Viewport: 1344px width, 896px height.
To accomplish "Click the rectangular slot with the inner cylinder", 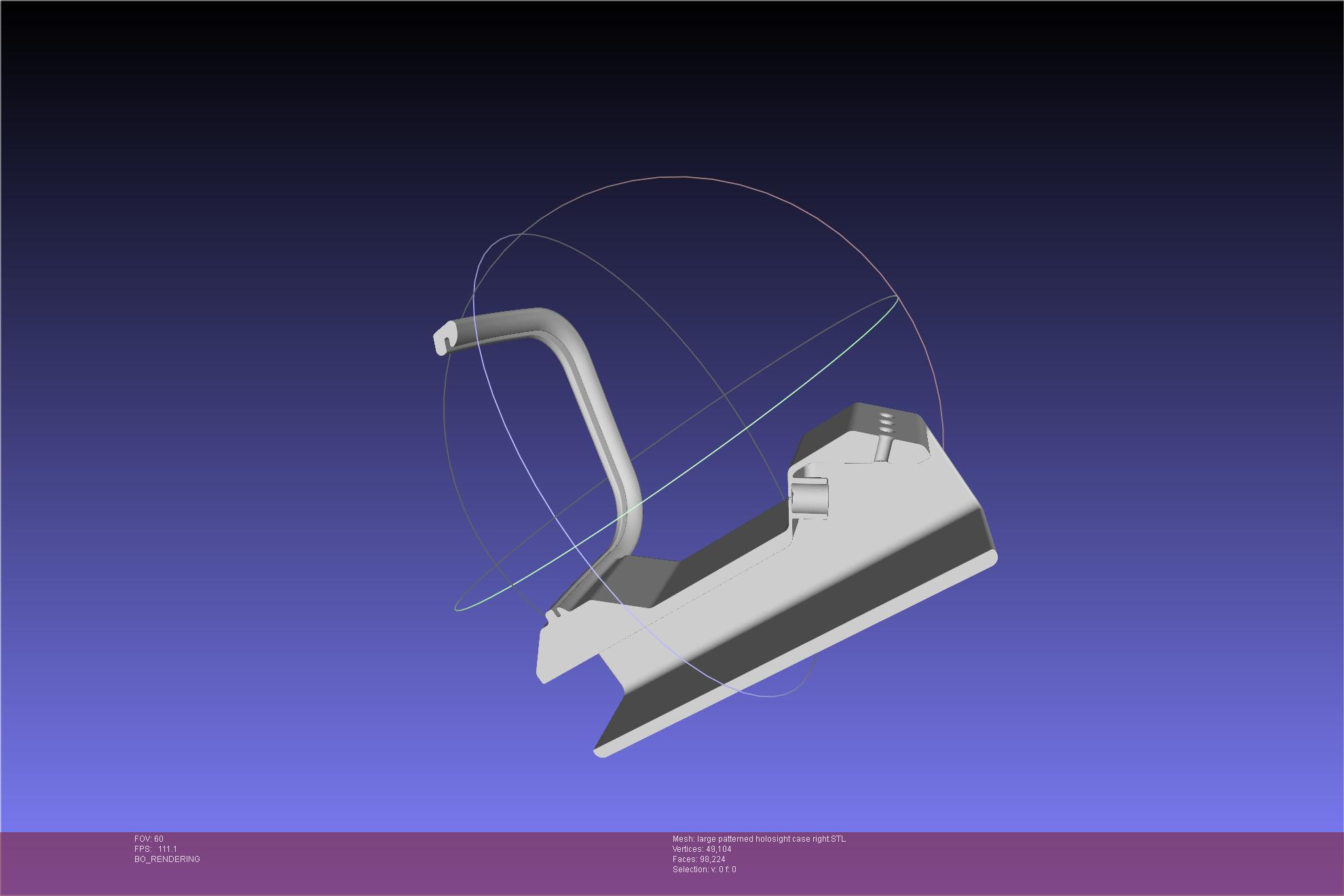I will [x=811, y=499].
